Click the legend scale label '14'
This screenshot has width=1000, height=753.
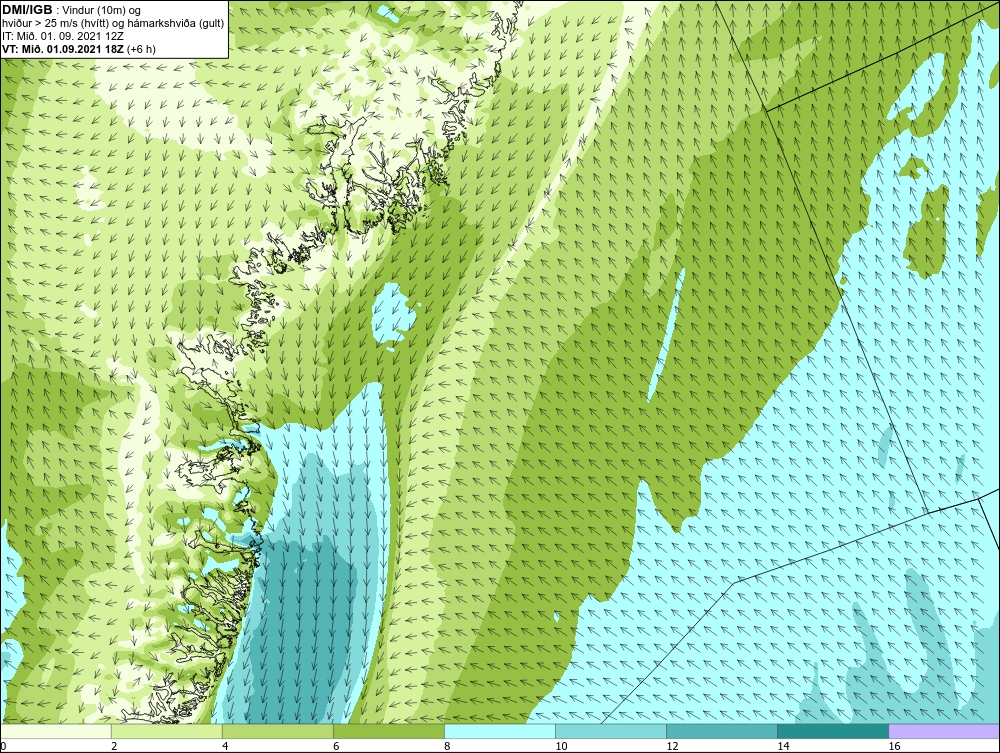(x=783, y=746)
